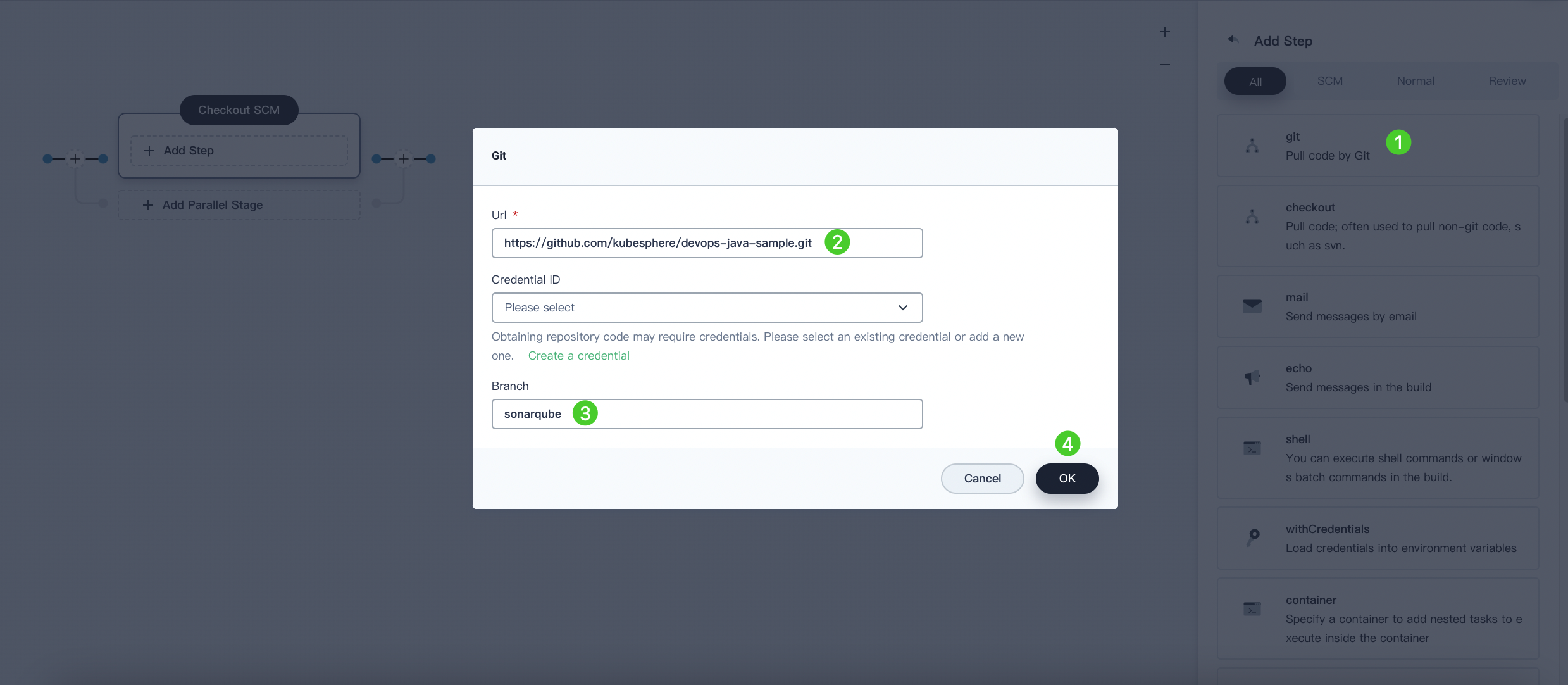Open Create a credential link
This screenshot has height=685, width=1568.
coord(578,356)
